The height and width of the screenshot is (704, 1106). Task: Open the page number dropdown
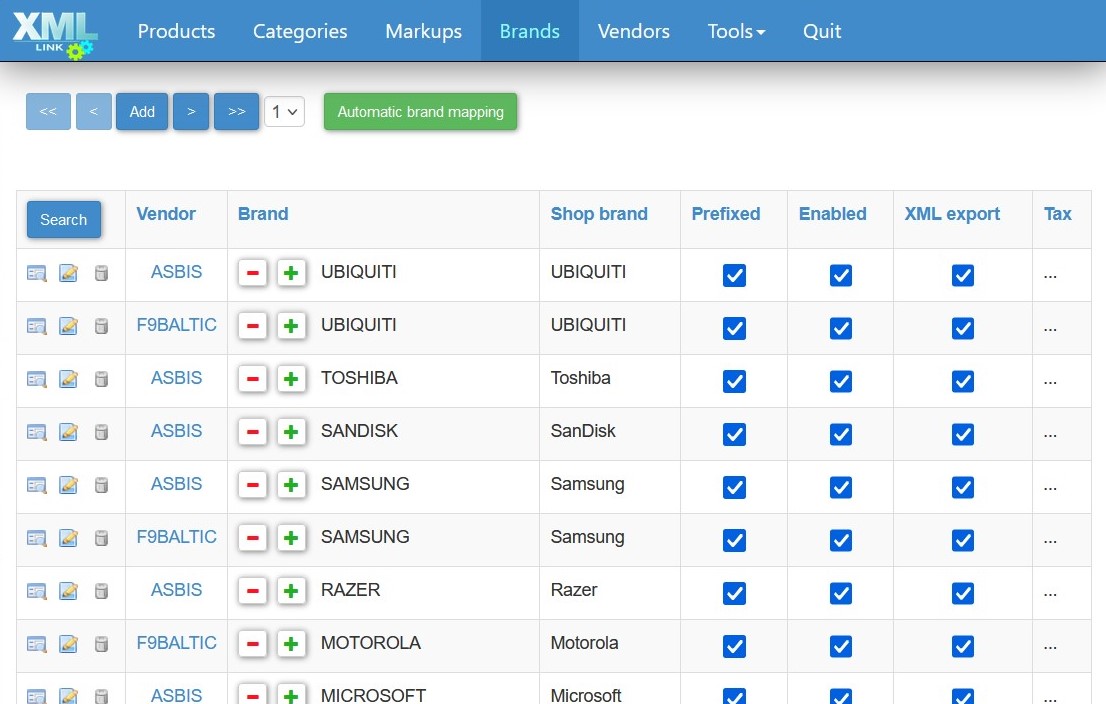click(284, 111)
